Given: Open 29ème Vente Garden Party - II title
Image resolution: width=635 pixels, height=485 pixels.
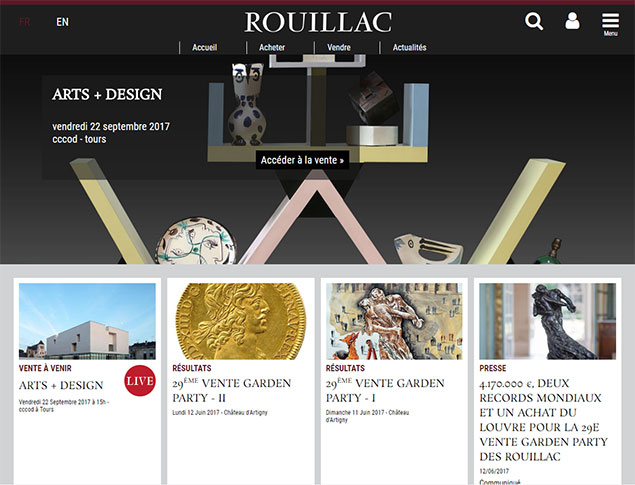Looking at the screenshot, I should click(x=232, y=390).
